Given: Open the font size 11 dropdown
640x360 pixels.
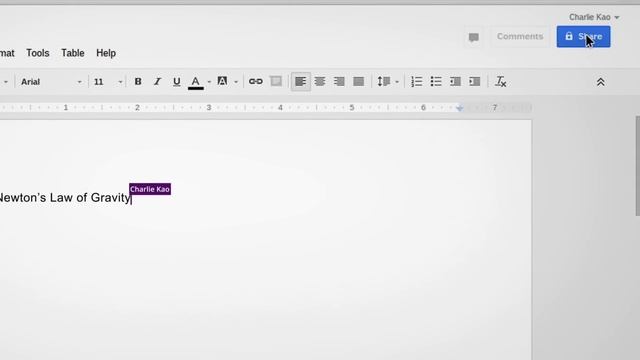Looking at the screenshot, I should click(108, 82).
